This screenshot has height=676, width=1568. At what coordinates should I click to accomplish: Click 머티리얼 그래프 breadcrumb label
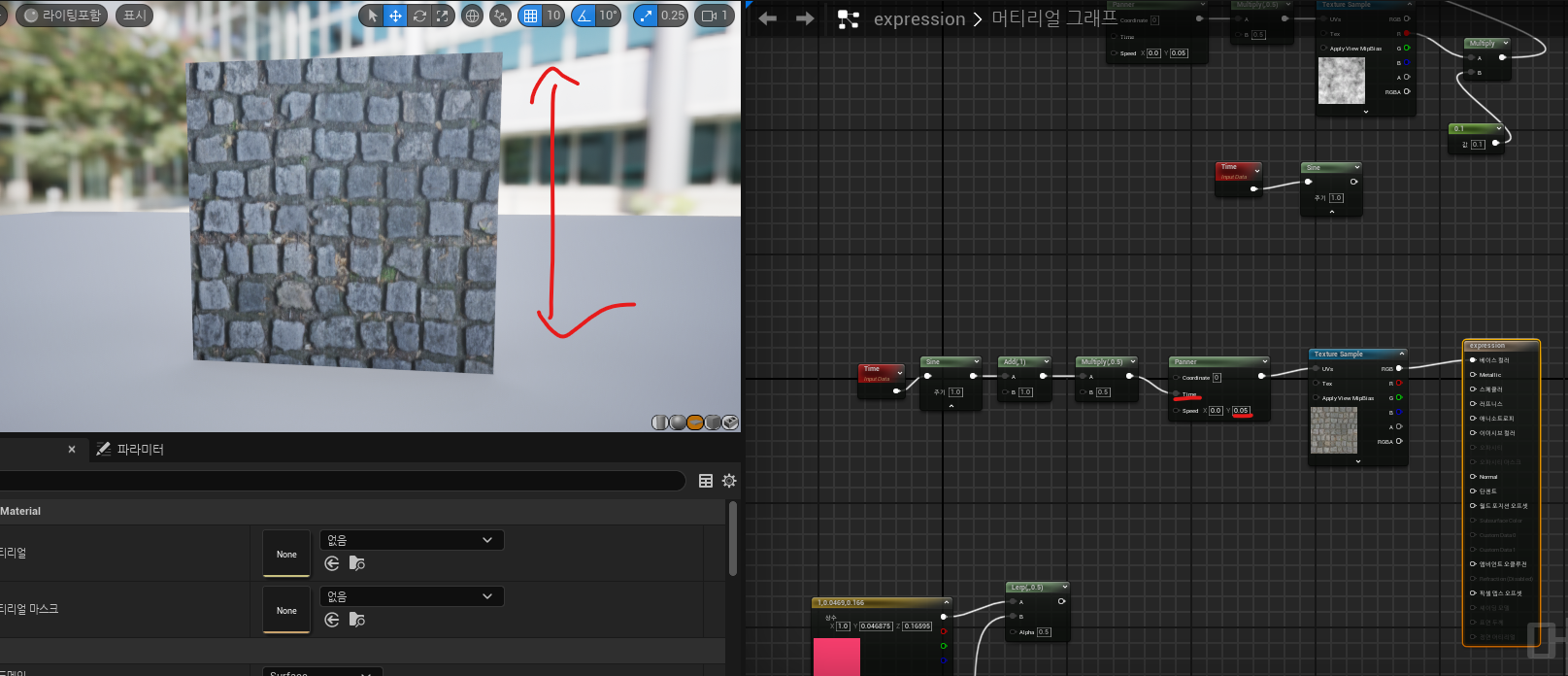pos(1054,19)
